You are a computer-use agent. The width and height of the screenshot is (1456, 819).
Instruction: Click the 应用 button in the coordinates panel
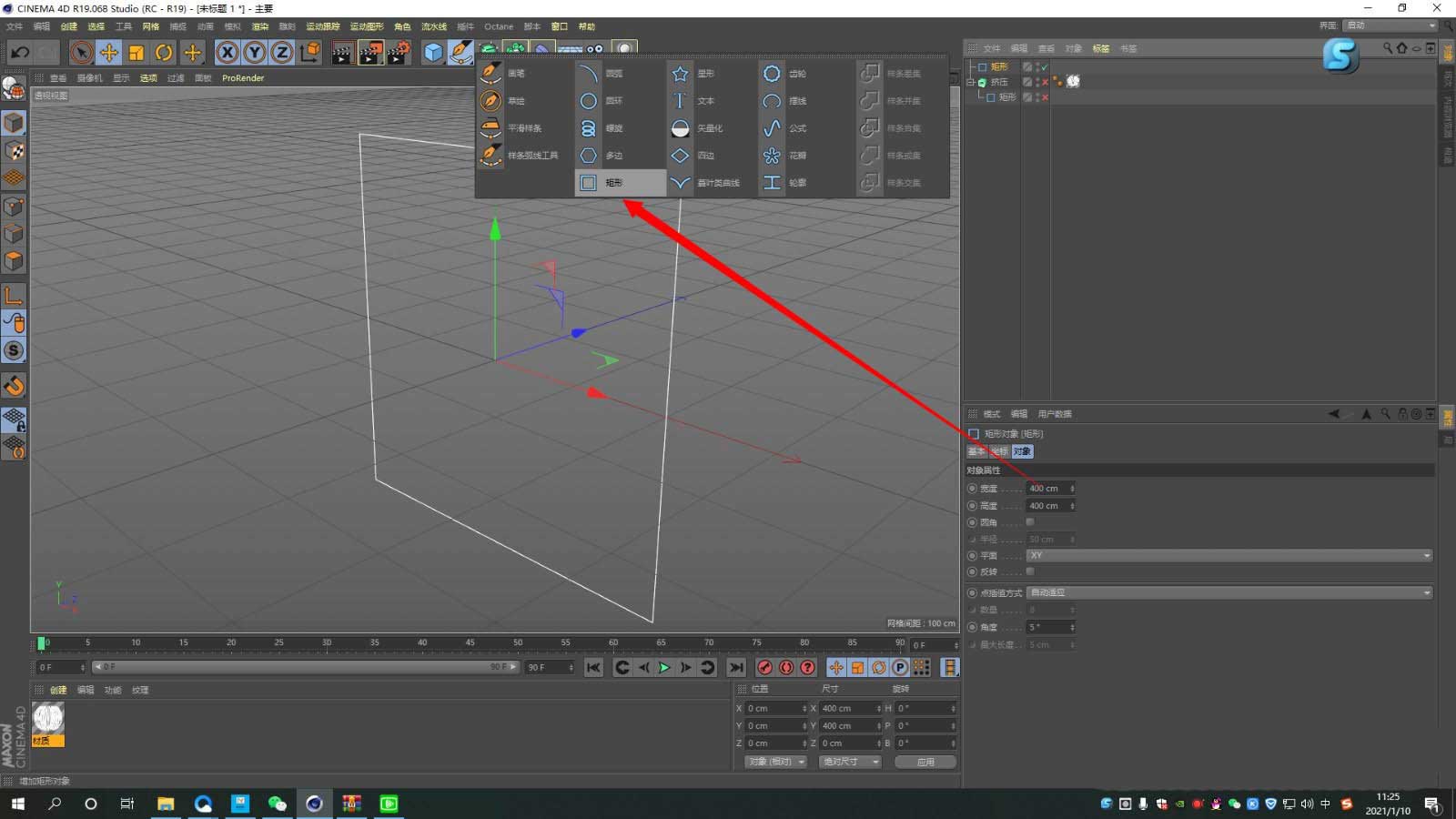925,762
